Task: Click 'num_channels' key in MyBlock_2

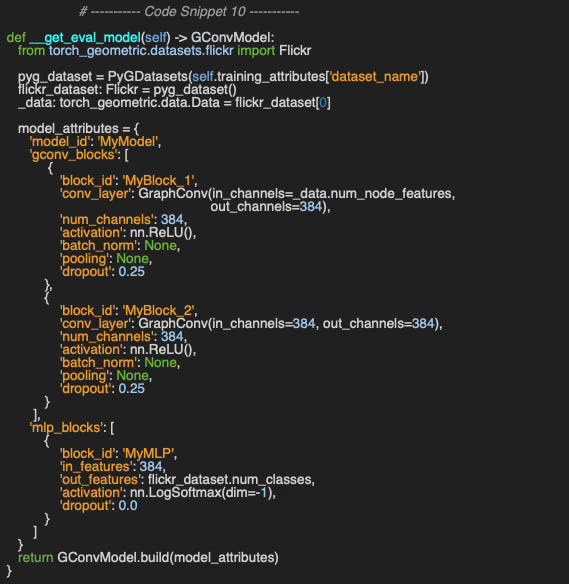Action: tap(107, 337)
